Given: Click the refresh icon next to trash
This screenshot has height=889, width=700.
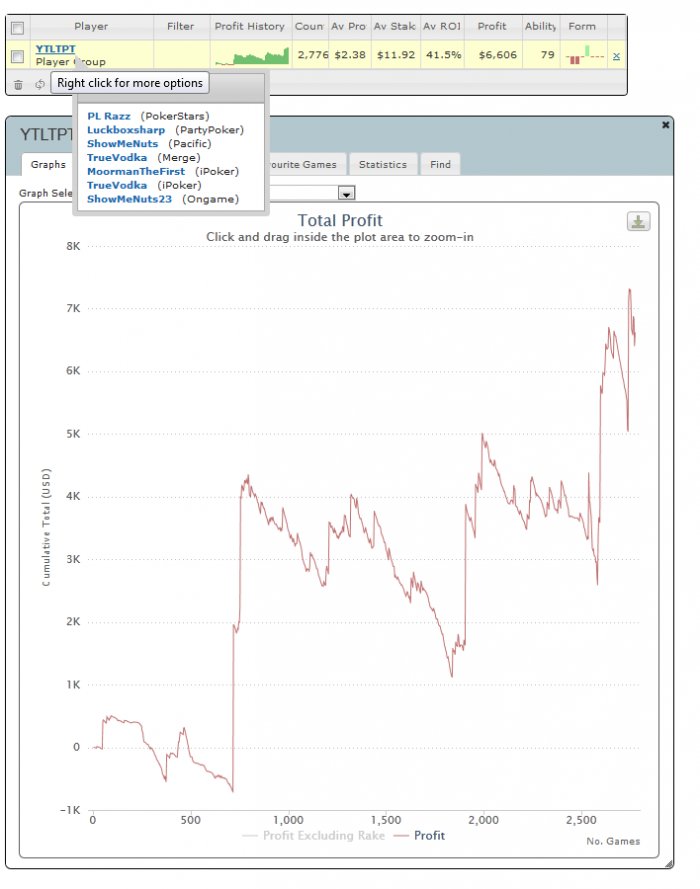Looking at the screenshot, I should coord(40,84).
